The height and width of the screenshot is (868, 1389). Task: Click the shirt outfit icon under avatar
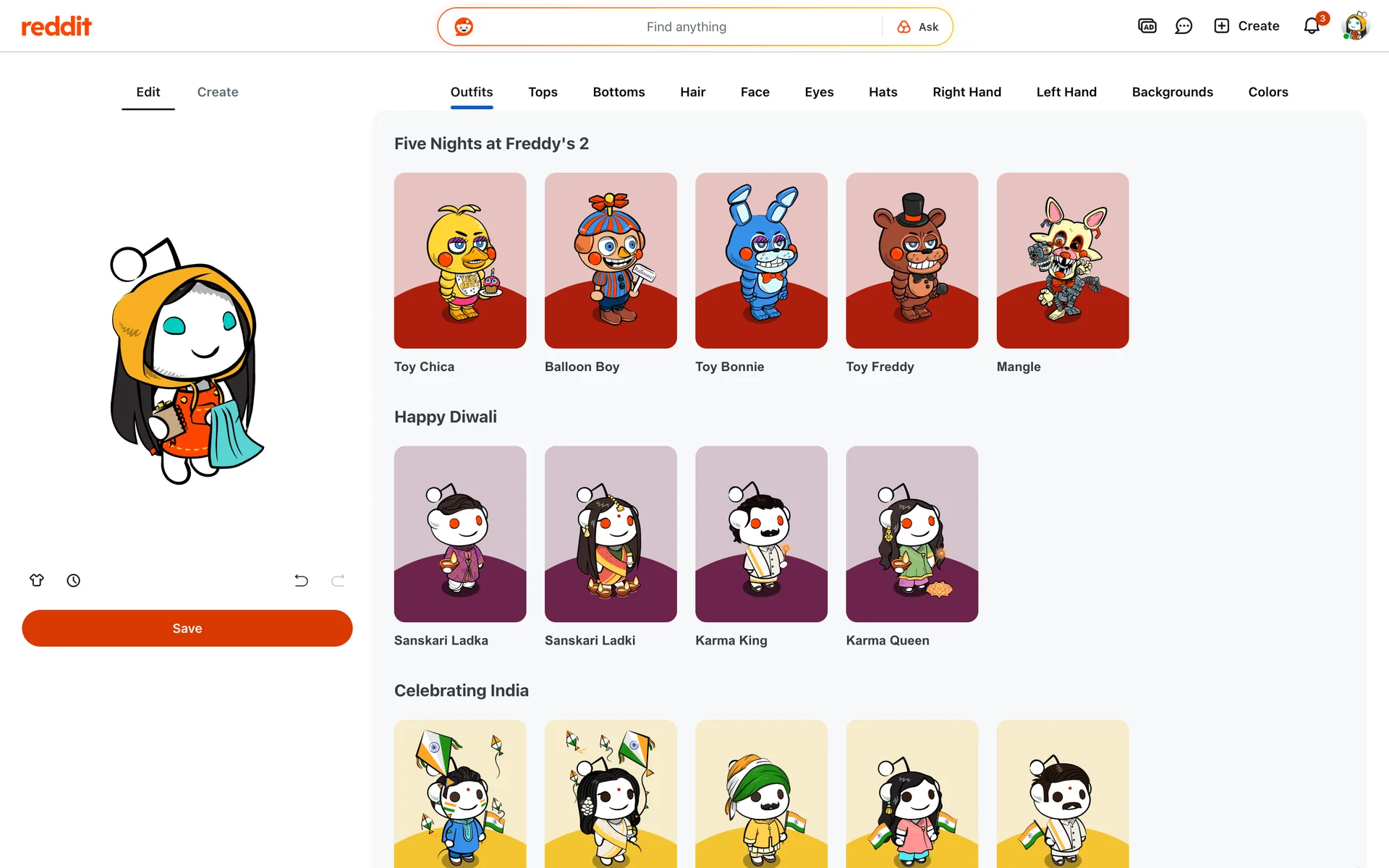coord(37,580)
